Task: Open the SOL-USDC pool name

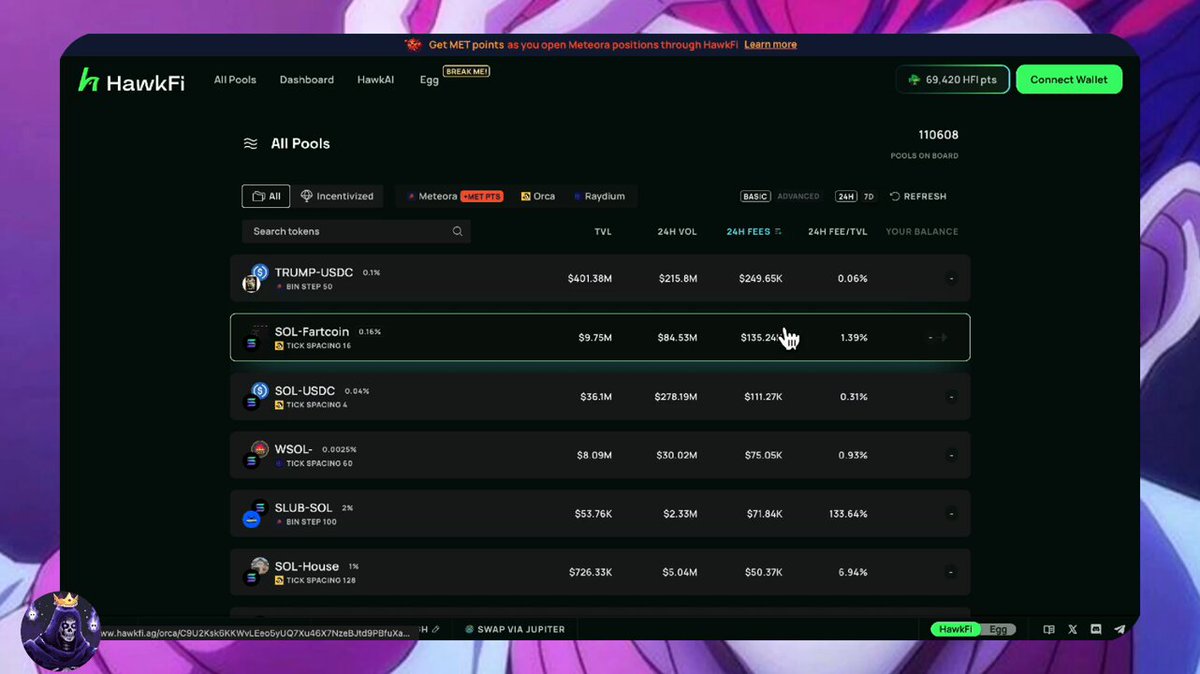Action: coord(307,390)
